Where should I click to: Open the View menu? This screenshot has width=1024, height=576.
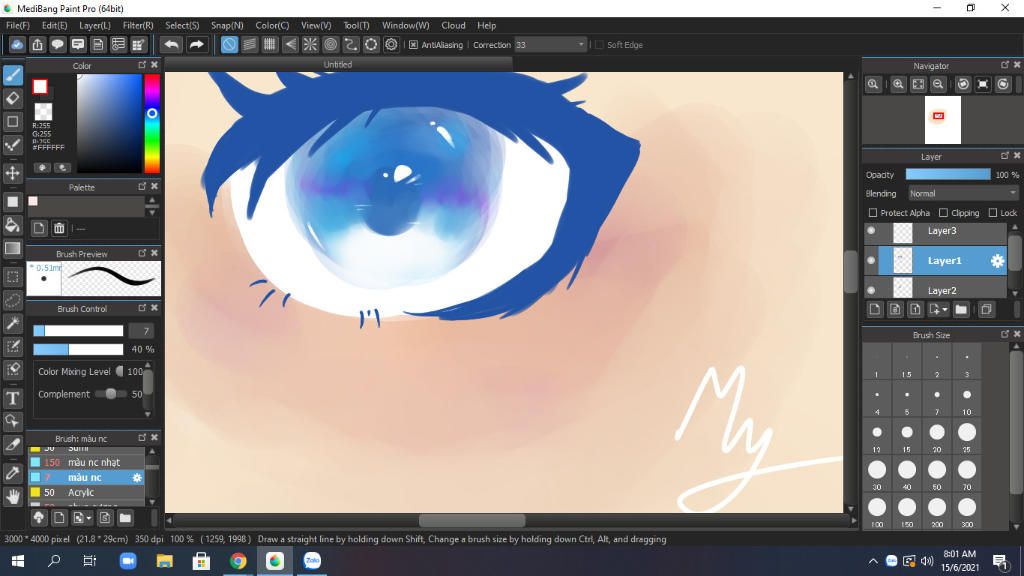[315, 25]
